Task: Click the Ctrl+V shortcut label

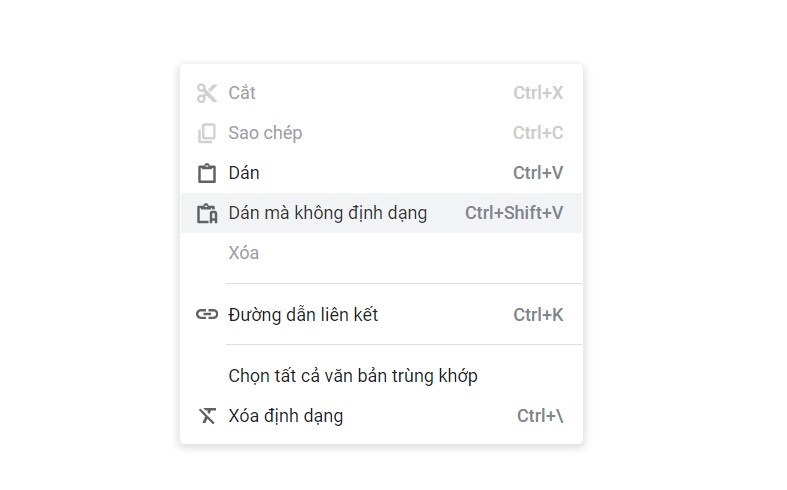Action: pos(538,173)
